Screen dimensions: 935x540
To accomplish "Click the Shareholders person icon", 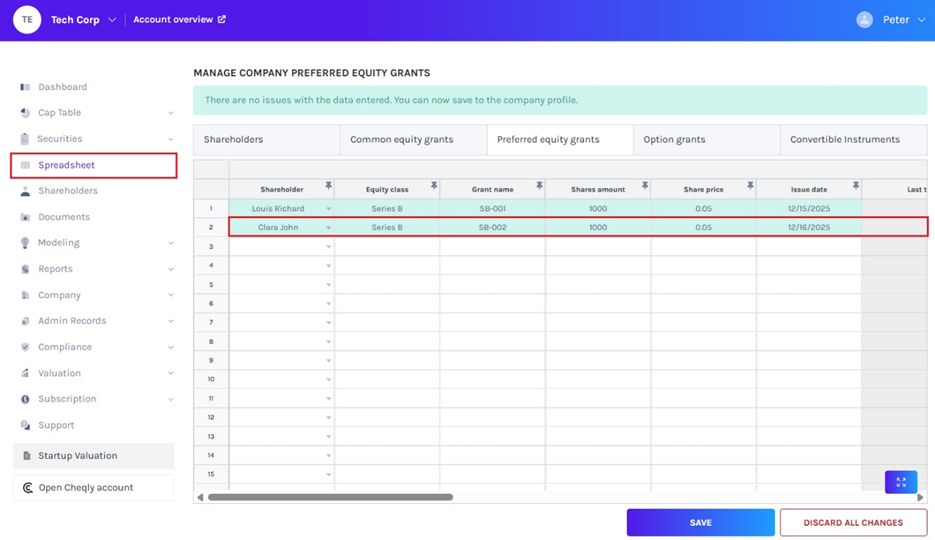I will pyautogui.click(x=25, y=191).
